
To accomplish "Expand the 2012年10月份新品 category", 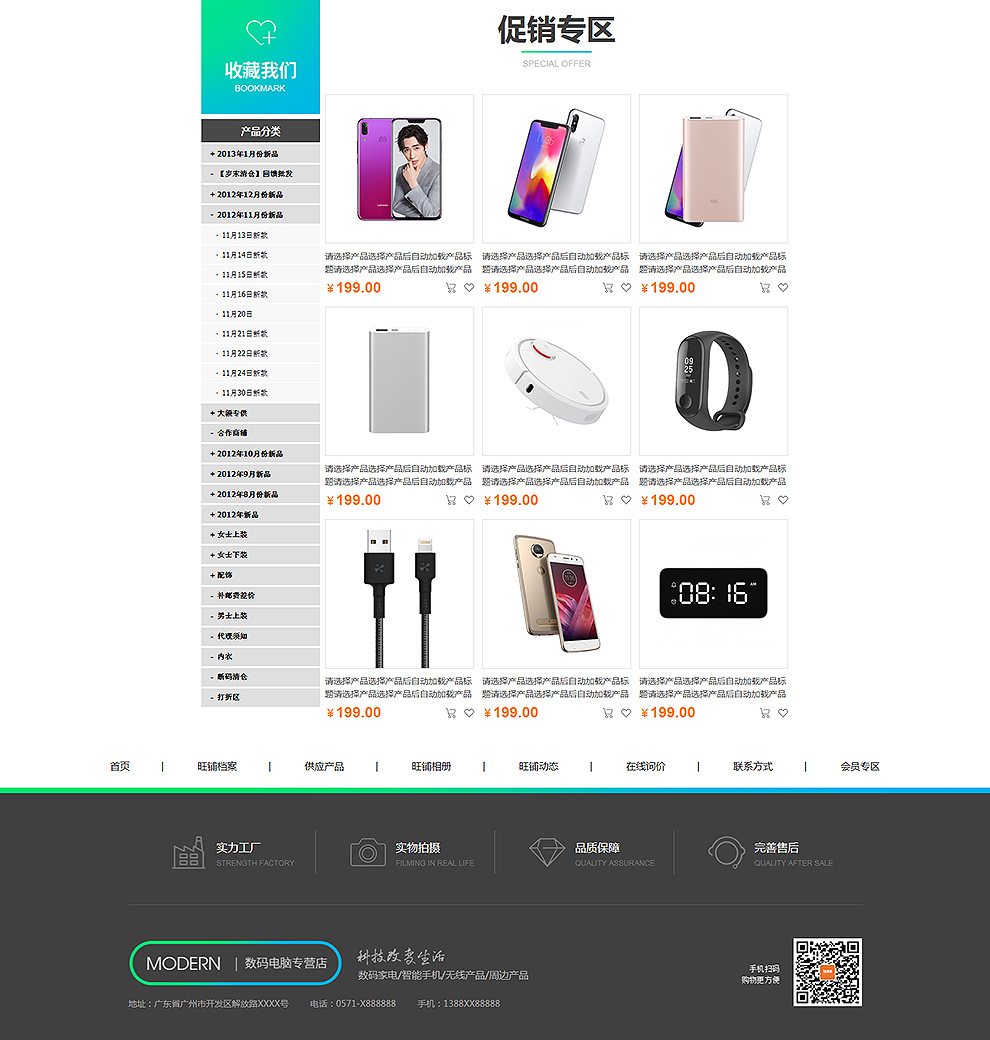I will 261,454.
